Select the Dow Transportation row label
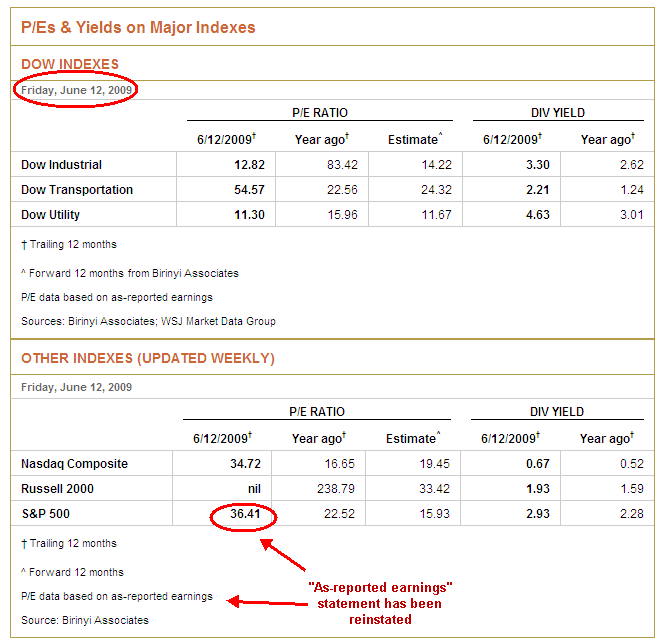 point(77,190)
